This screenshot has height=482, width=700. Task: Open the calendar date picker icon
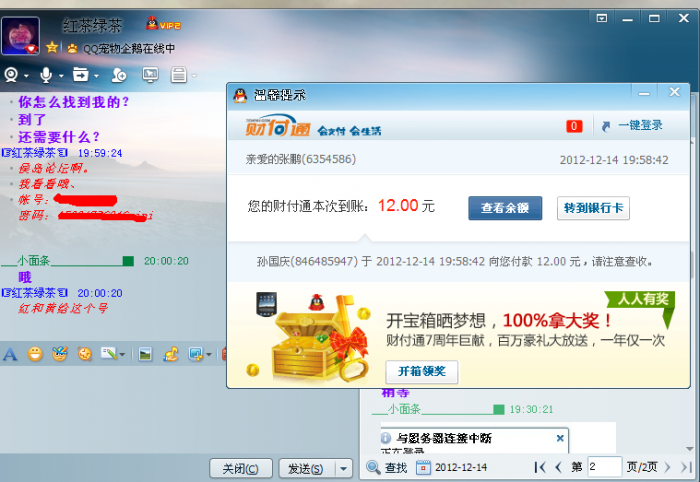(x=423, y=468)
